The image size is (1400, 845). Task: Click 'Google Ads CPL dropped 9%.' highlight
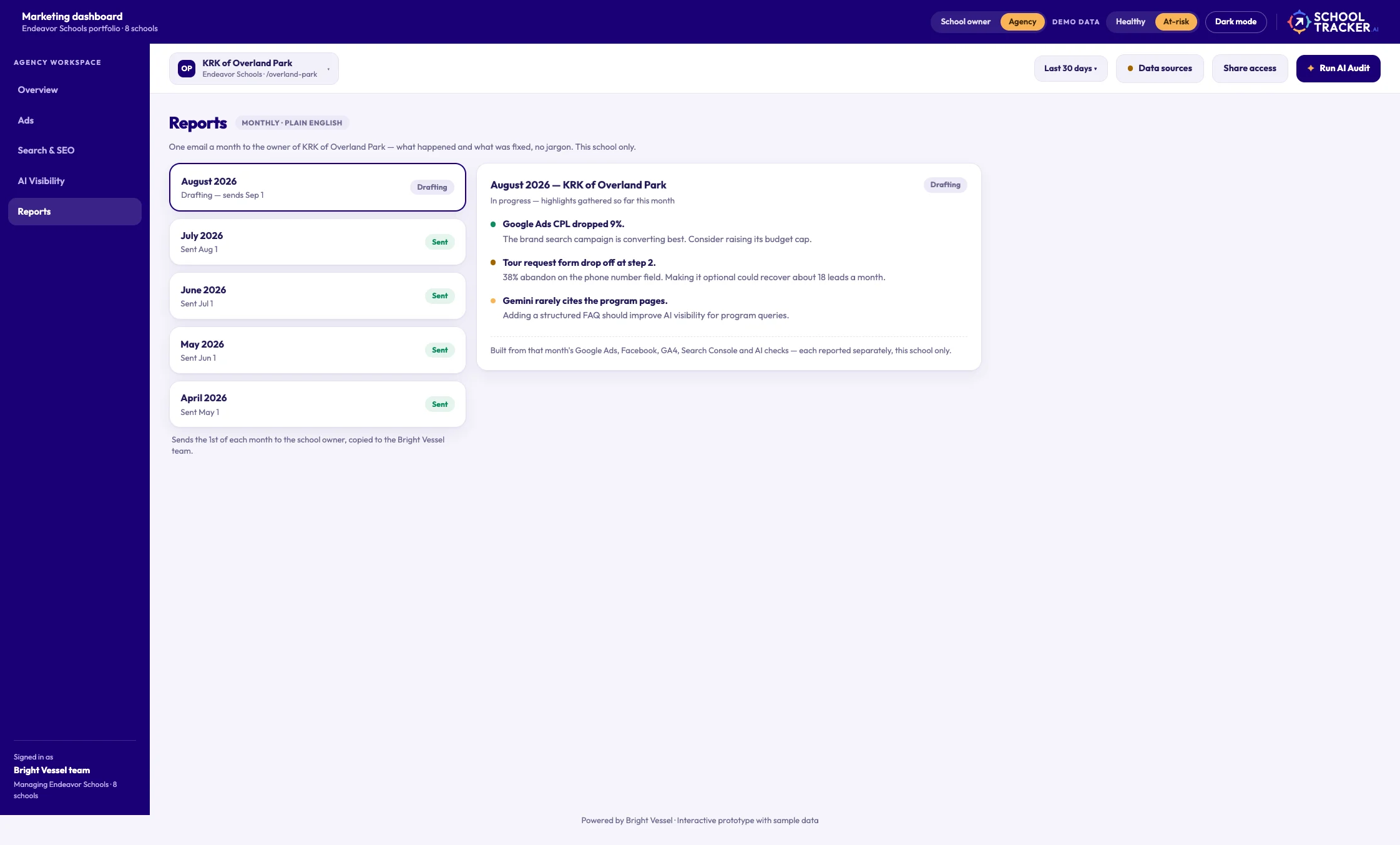(x=564, y=224)
